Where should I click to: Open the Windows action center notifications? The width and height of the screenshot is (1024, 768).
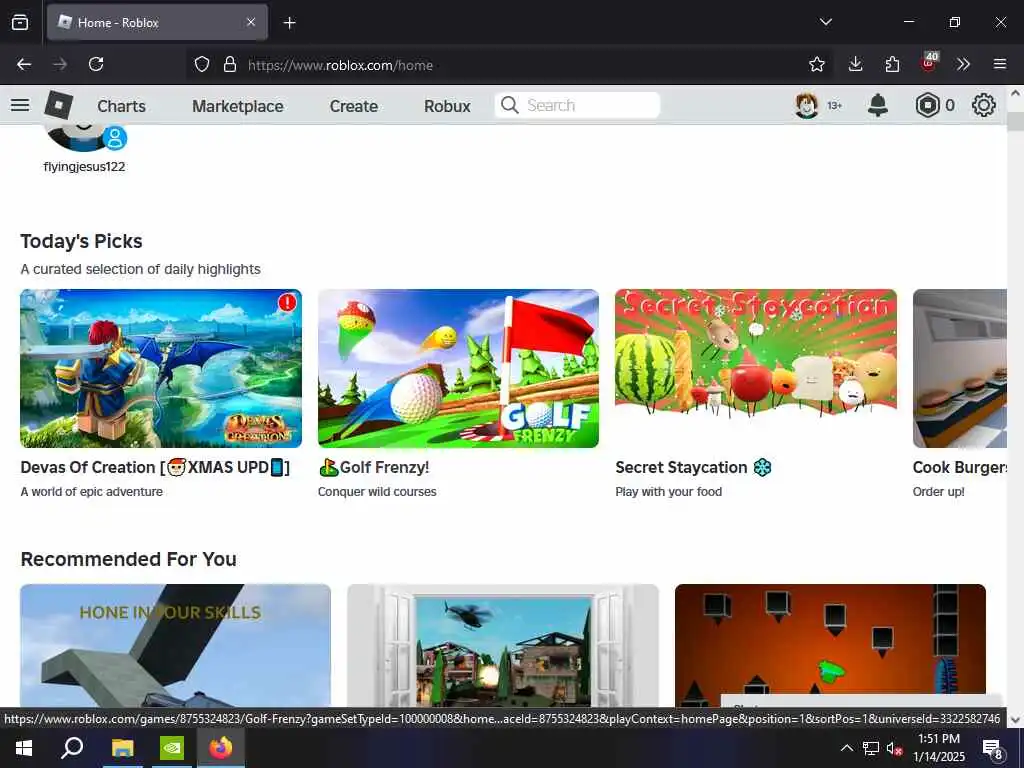pos(993,749)
